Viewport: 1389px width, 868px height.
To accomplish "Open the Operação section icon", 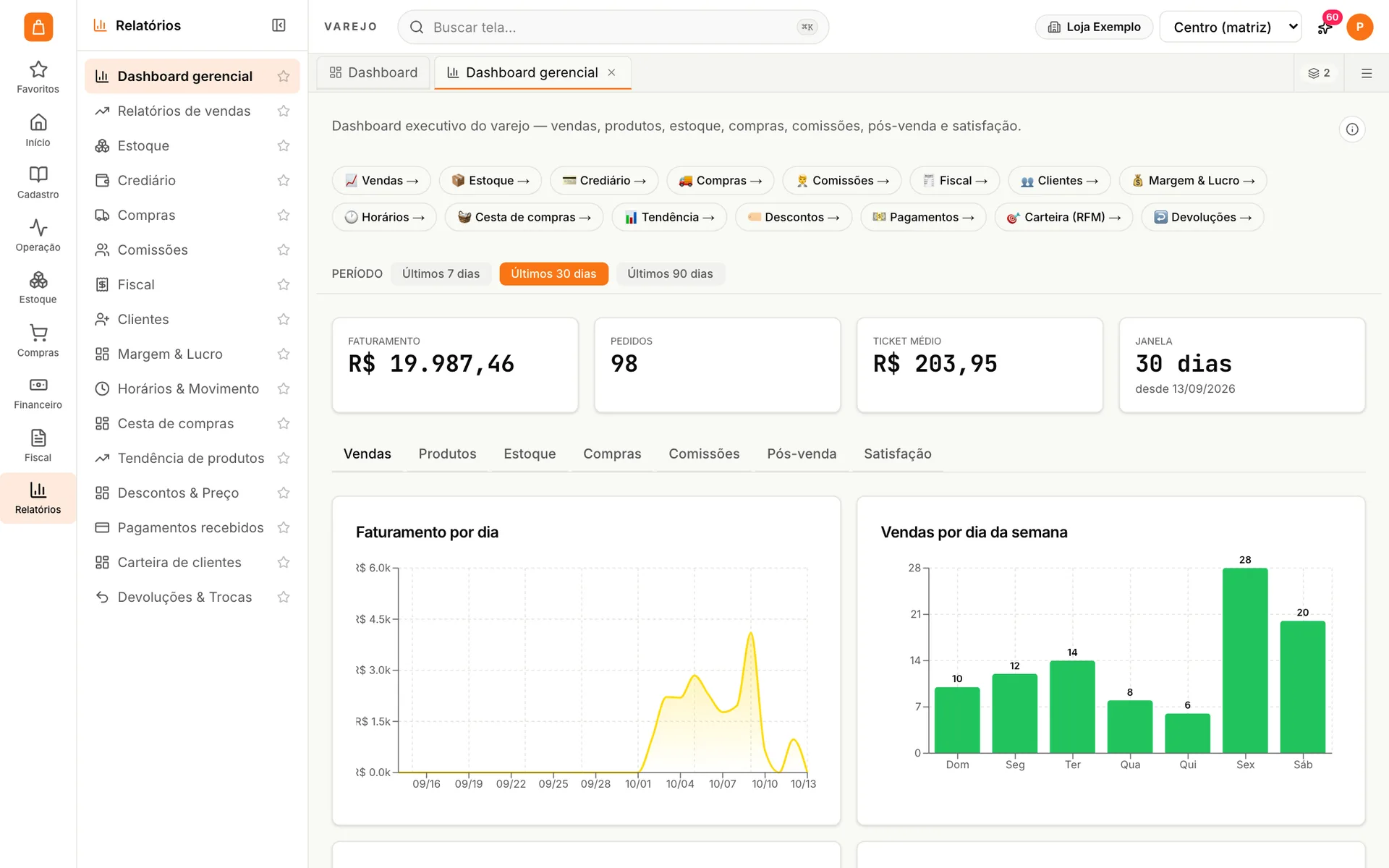I will click(x=38, y=235).
